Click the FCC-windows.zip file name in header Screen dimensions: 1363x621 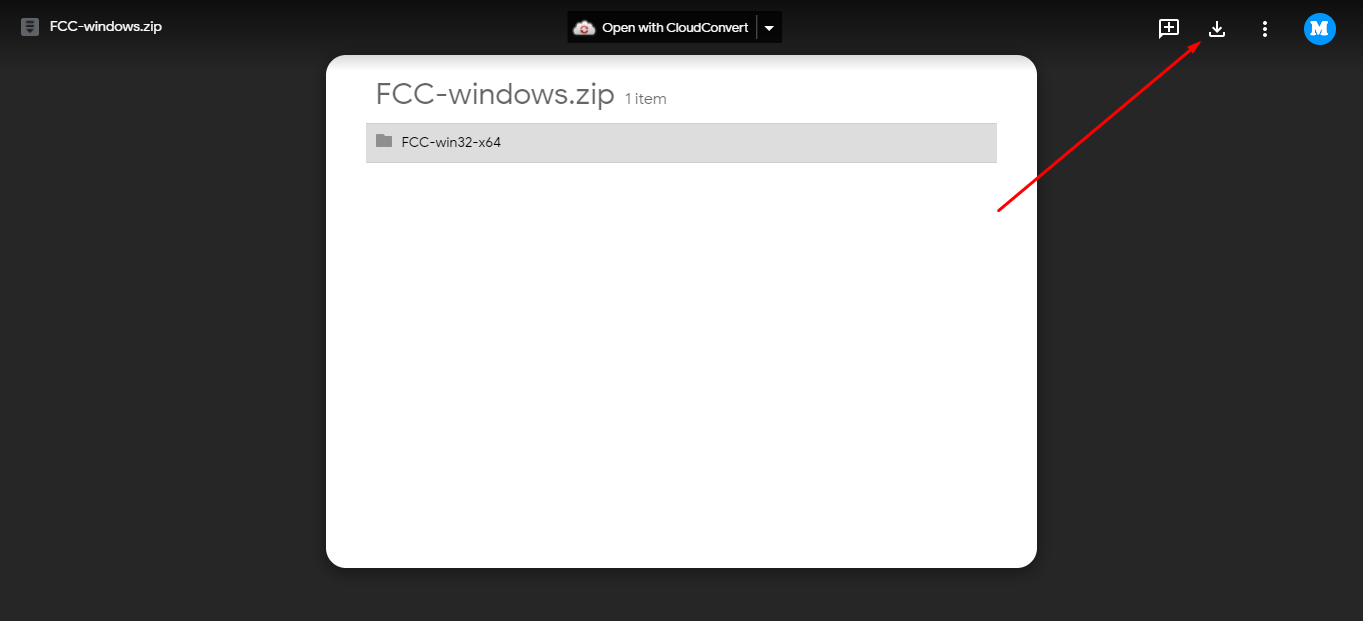click(x=106, y=27)
